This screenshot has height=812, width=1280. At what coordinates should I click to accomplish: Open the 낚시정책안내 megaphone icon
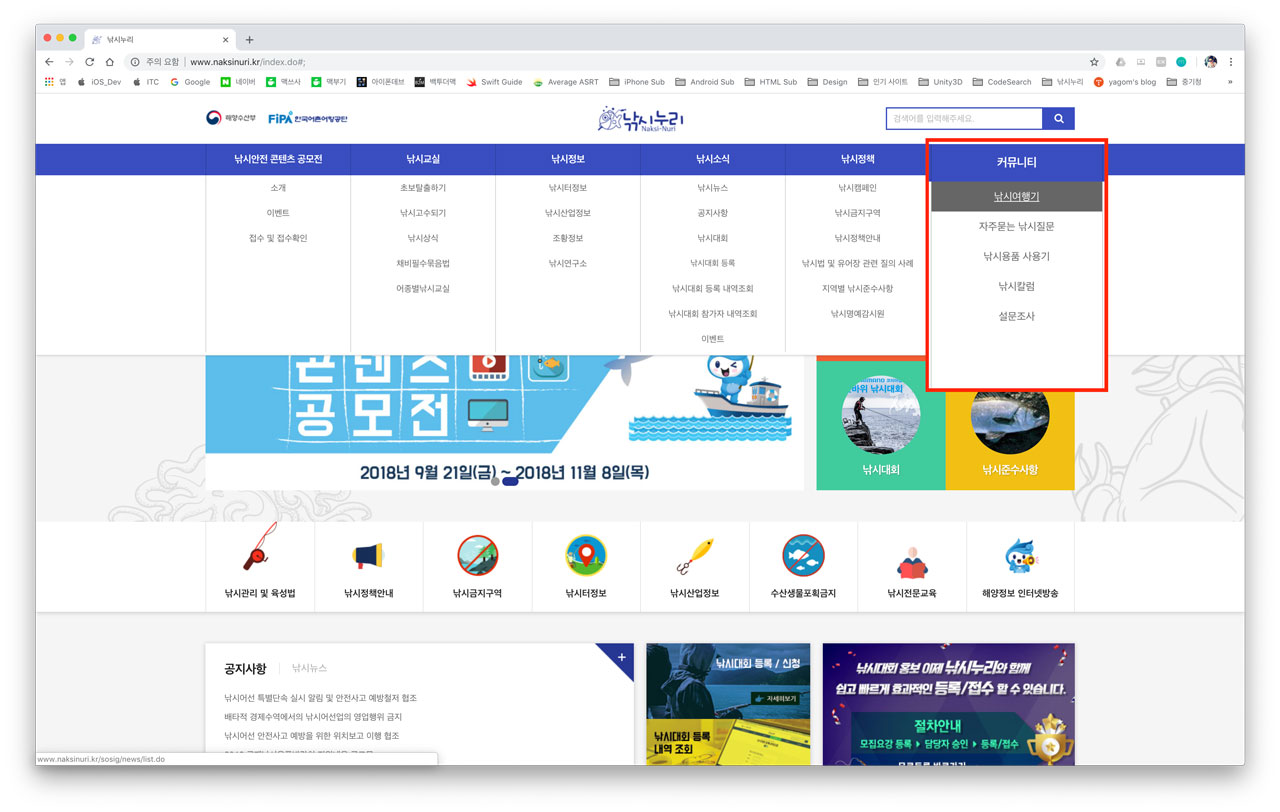[368, 555]
